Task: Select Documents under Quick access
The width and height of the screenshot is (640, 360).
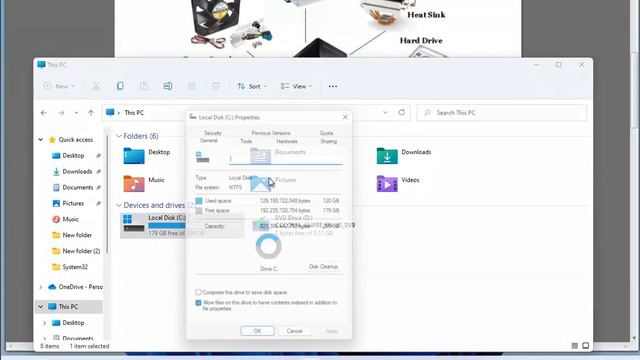Action: coord(78,187)
